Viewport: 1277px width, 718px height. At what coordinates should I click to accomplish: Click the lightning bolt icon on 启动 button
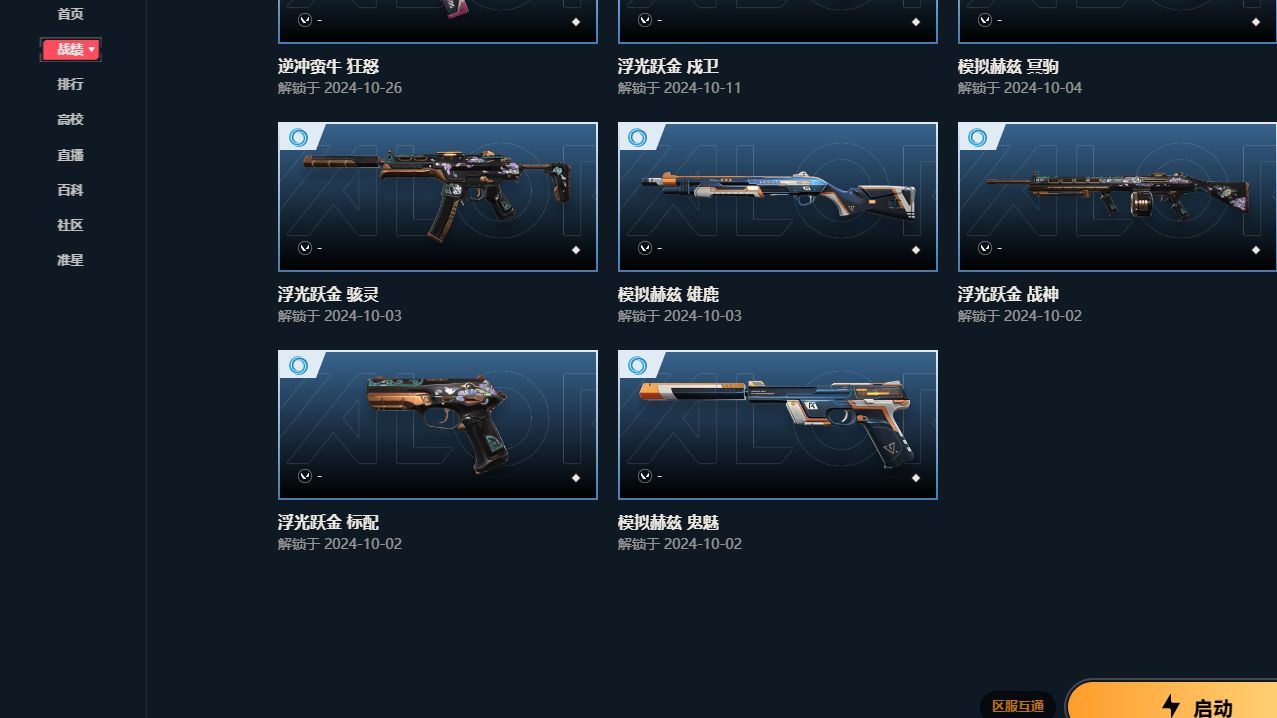pyautogui.click(x=1171, y=706)
